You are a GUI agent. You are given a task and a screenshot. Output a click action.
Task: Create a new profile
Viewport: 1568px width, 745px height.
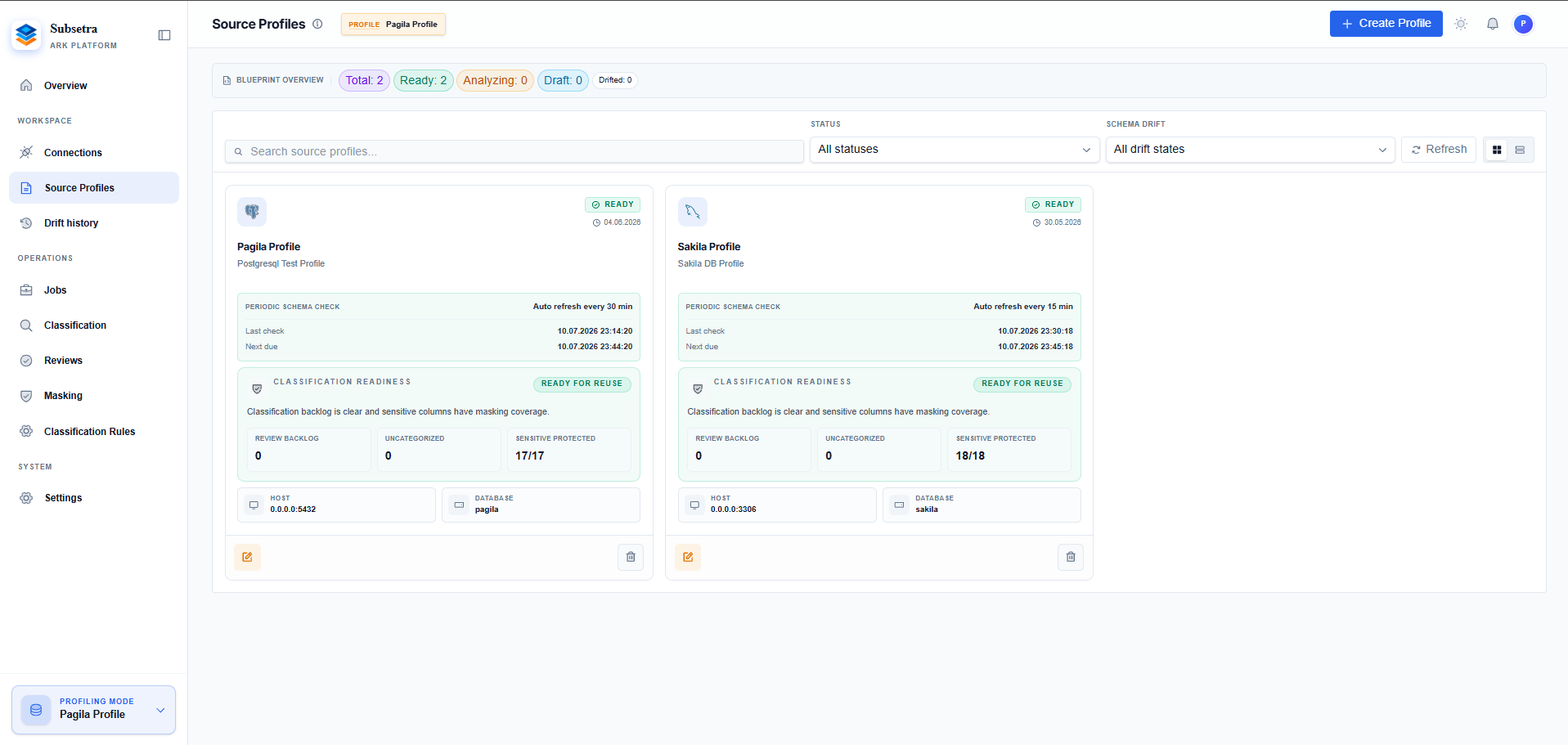click(1386, 24)
